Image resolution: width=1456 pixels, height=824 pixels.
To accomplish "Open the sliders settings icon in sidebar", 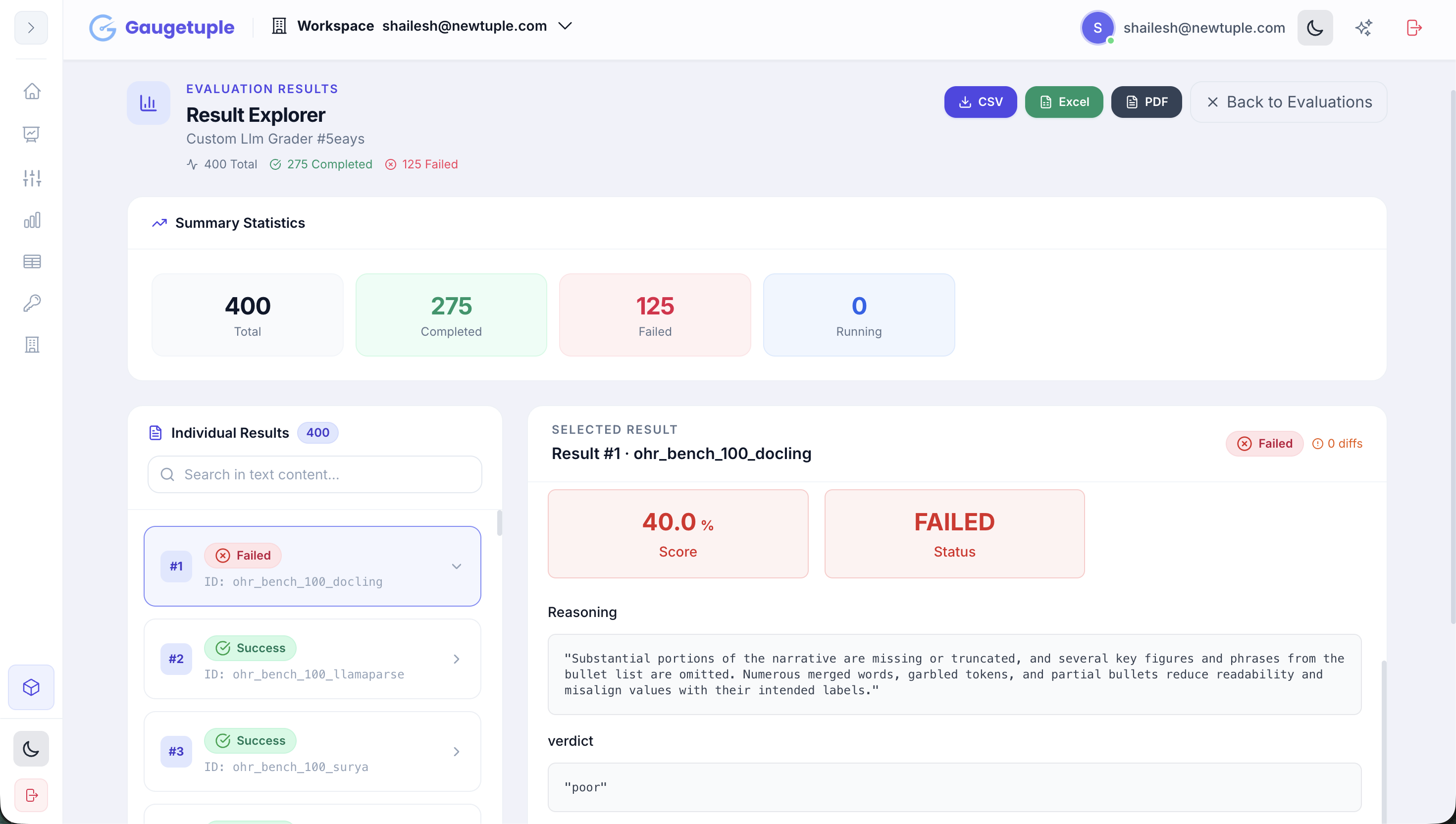I will [32, 178].
